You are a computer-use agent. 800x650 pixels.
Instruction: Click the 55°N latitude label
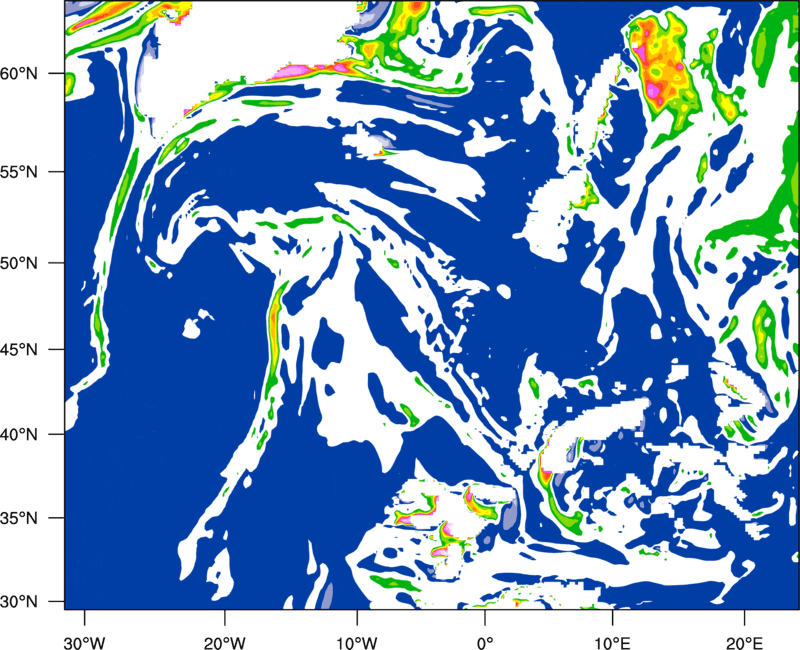[19, 171]
